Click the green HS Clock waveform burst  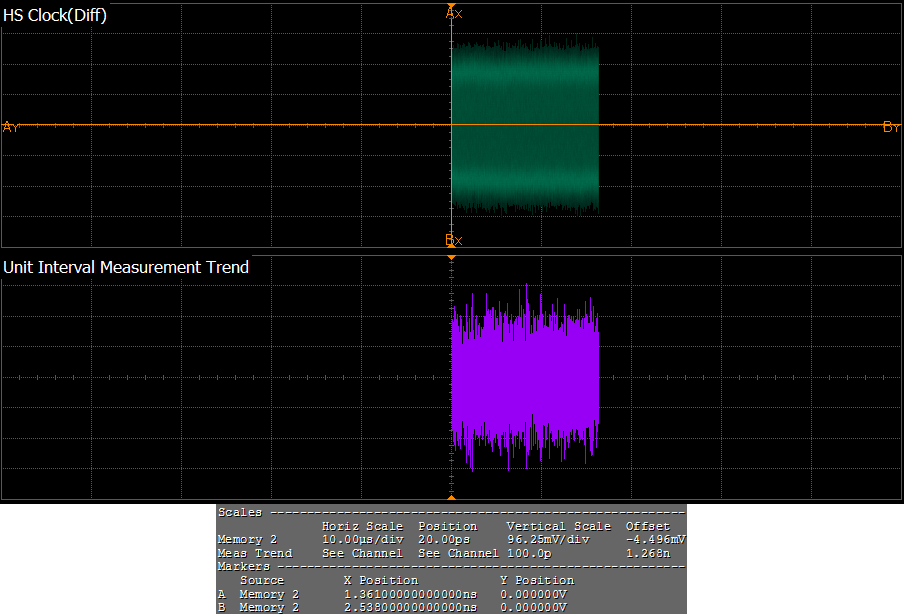[525, 125]
